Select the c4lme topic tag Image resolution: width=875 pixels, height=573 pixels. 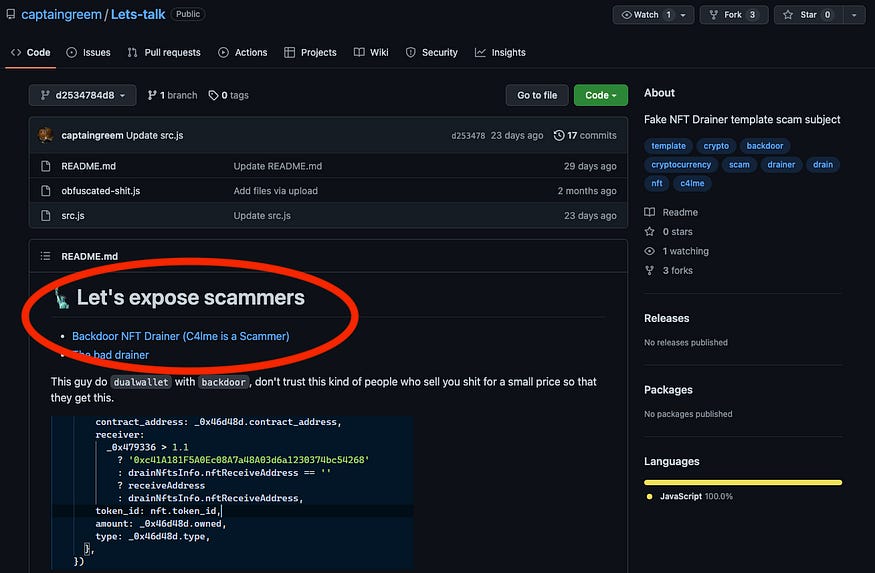click(692, 184)
